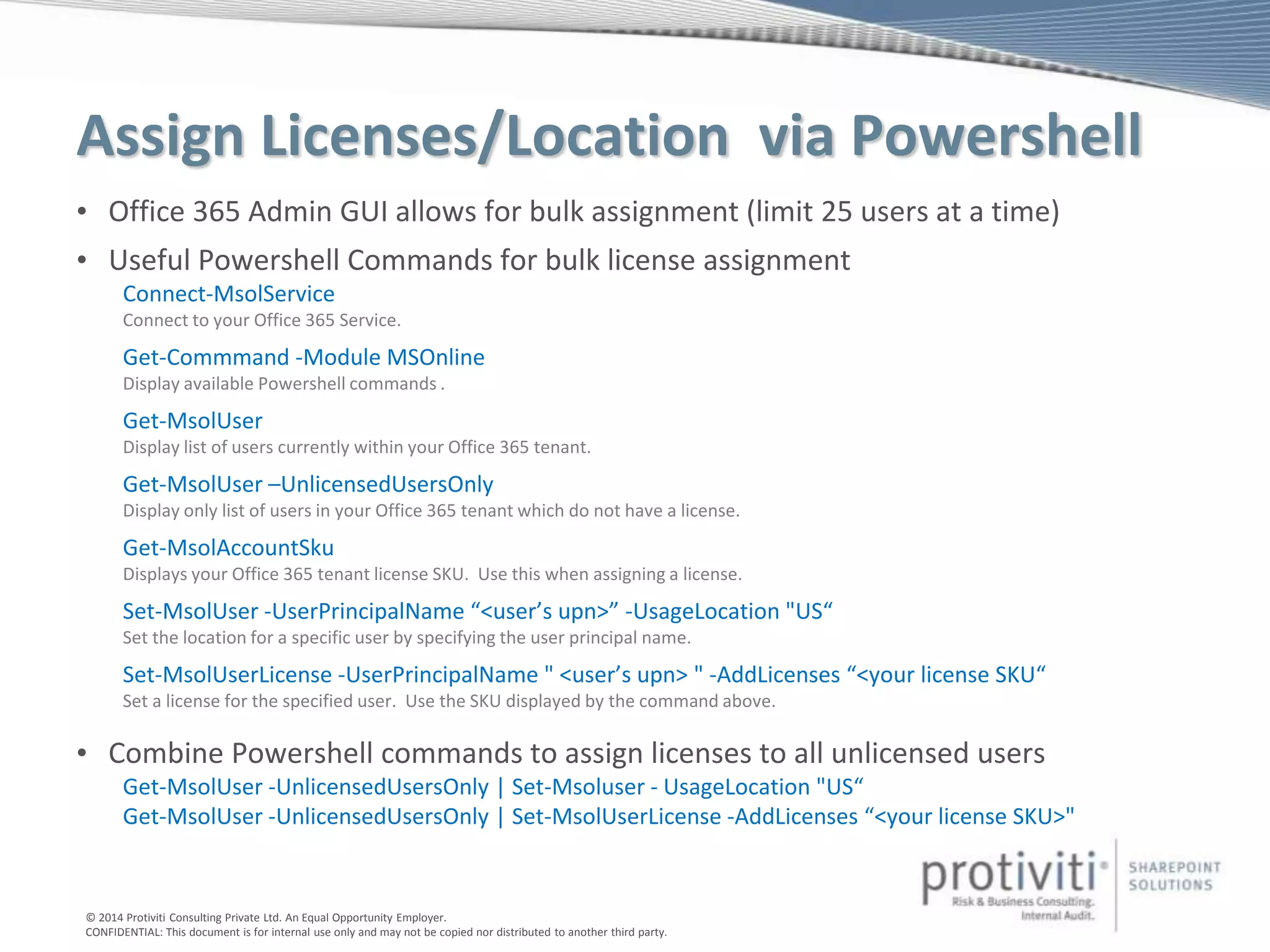This screenshot has height=952, width=1270.
Task: Click 'Set the location for a specific user' description
Action: coord(407,638)
